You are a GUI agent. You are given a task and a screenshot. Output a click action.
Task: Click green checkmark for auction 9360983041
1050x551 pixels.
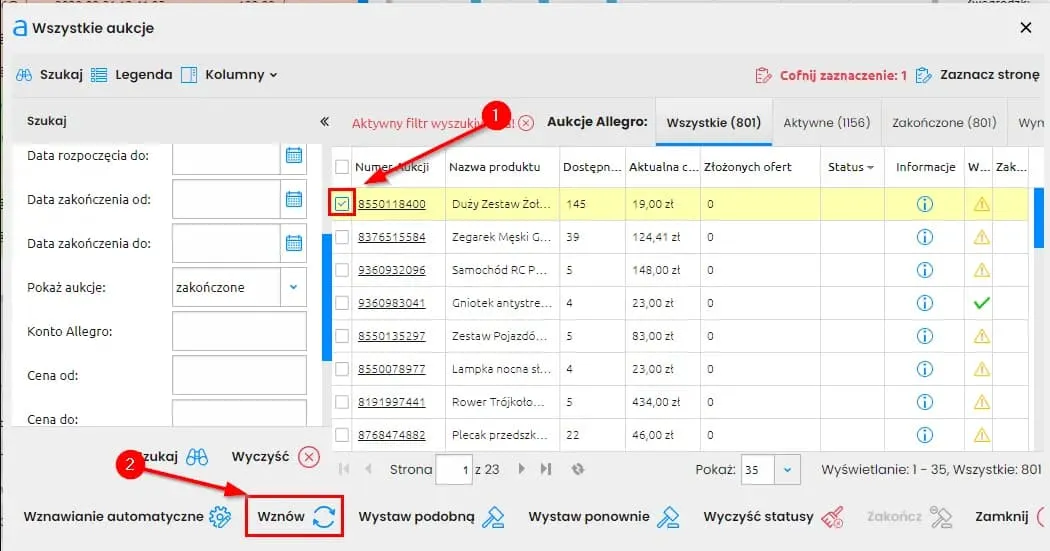981,303
